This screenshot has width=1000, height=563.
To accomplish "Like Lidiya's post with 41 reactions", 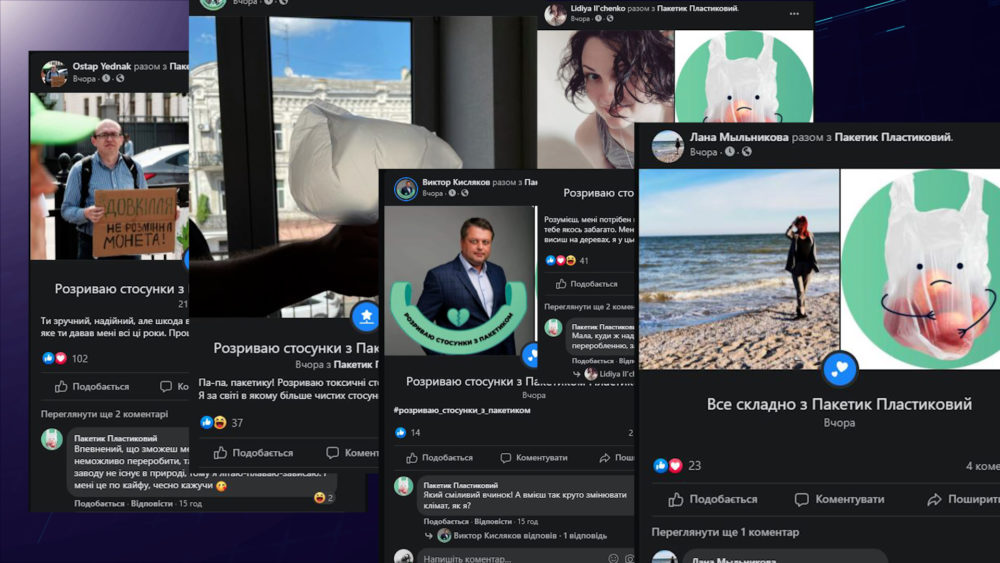I will [x=587, y=284].
